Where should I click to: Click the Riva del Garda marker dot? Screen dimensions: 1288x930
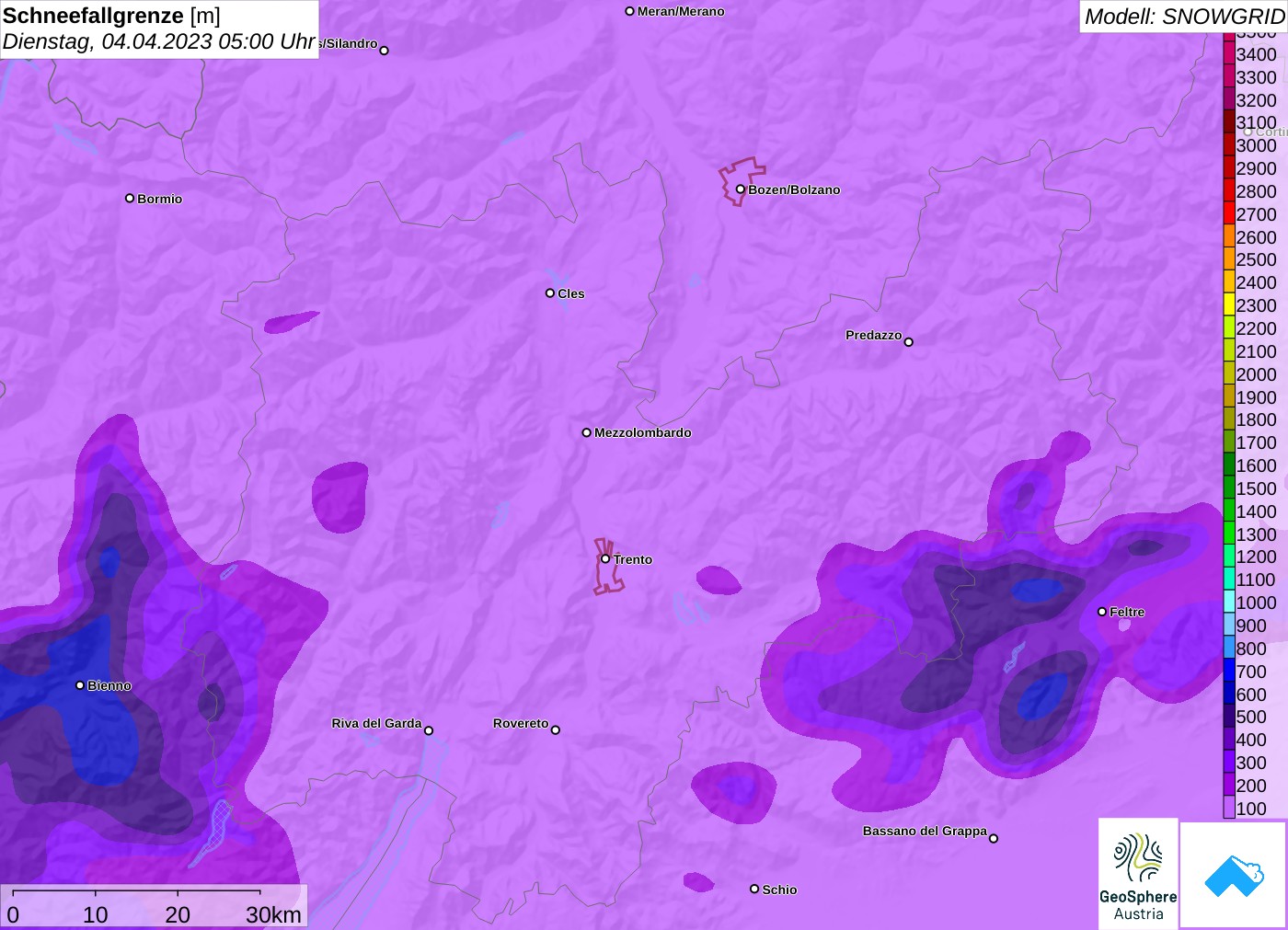[429, 730]
